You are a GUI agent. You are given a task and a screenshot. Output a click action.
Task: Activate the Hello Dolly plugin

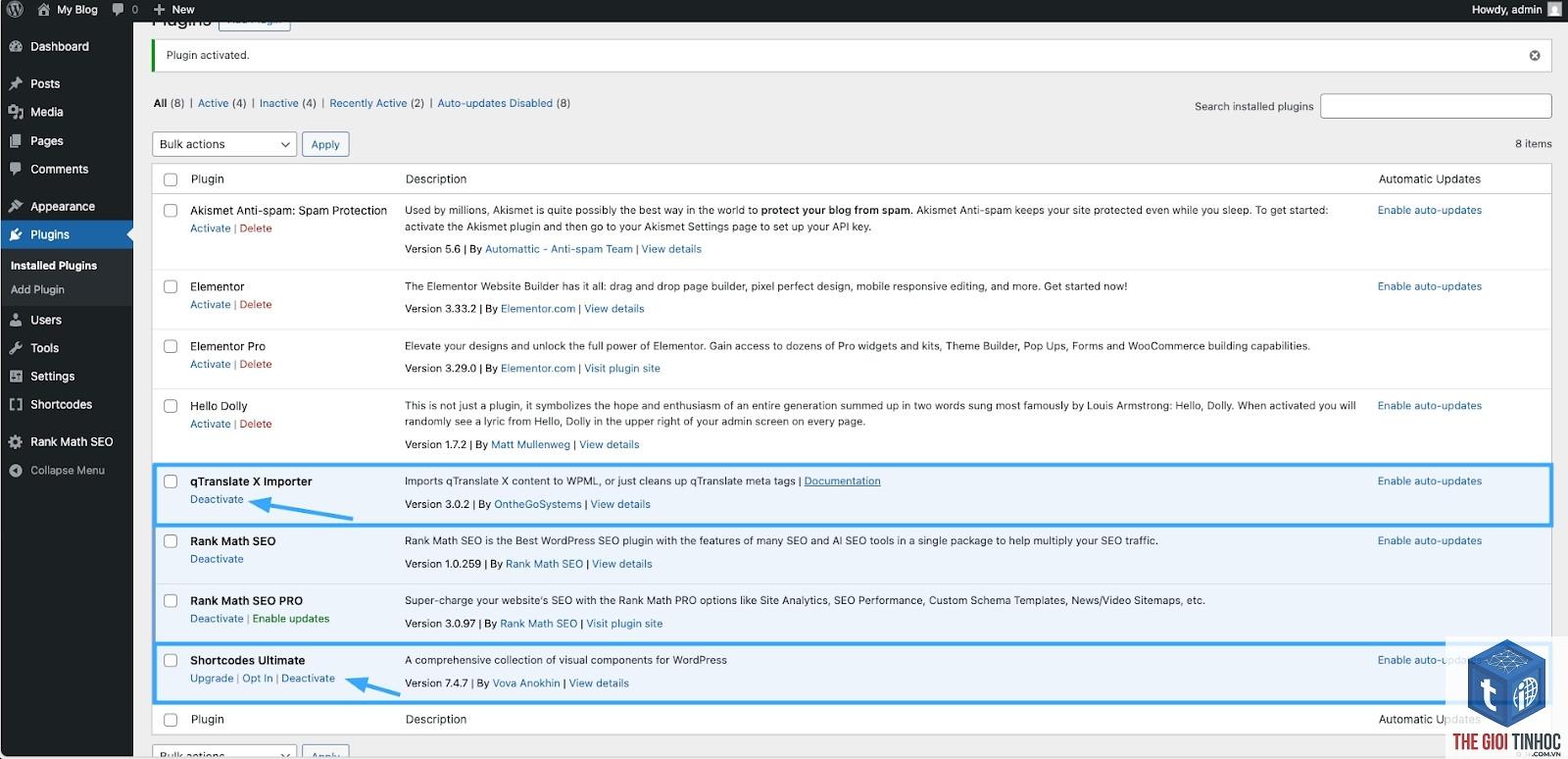click(x=211, y=425)
